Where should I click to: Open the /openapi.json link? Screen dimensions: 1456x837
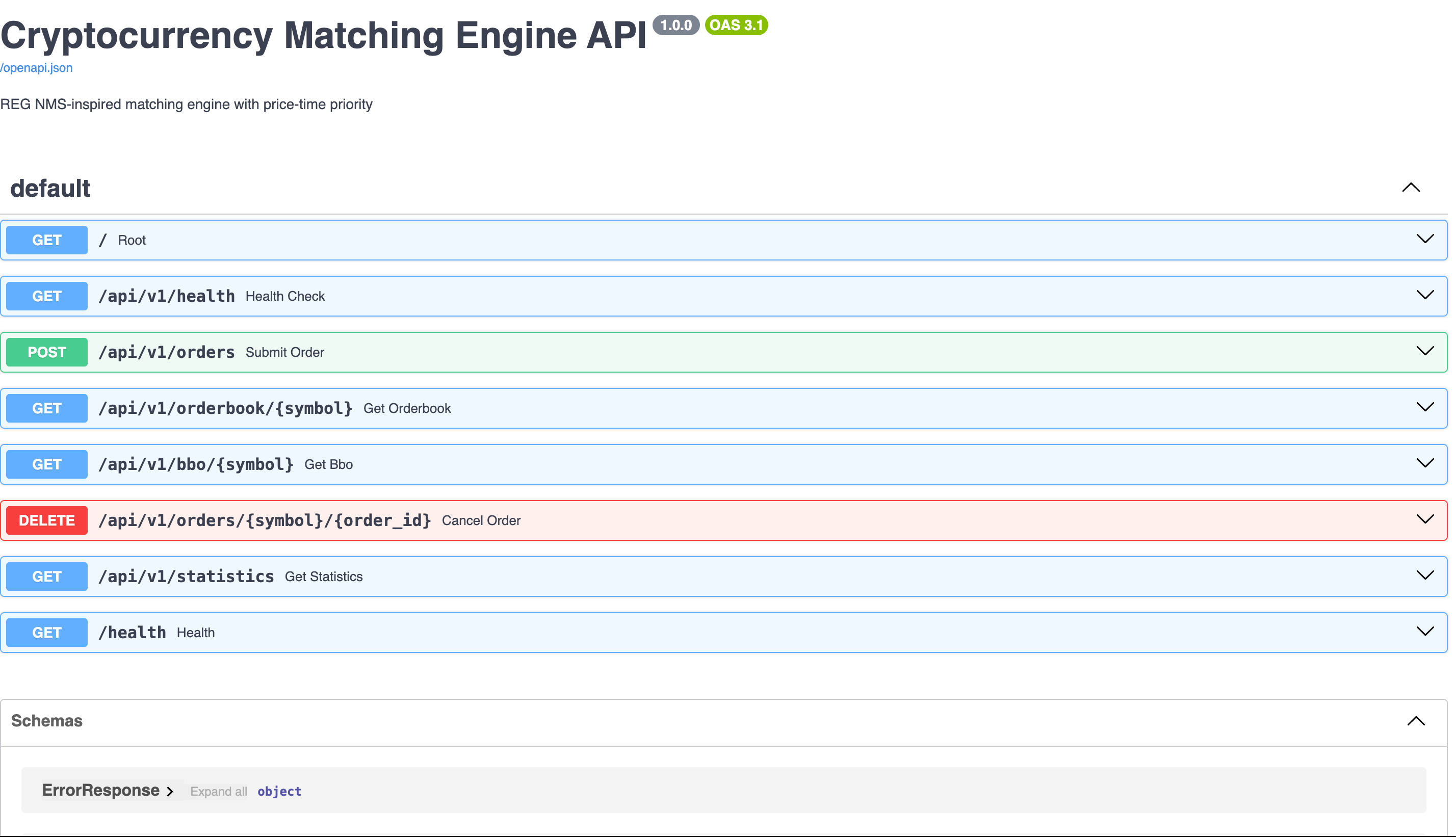36,68
